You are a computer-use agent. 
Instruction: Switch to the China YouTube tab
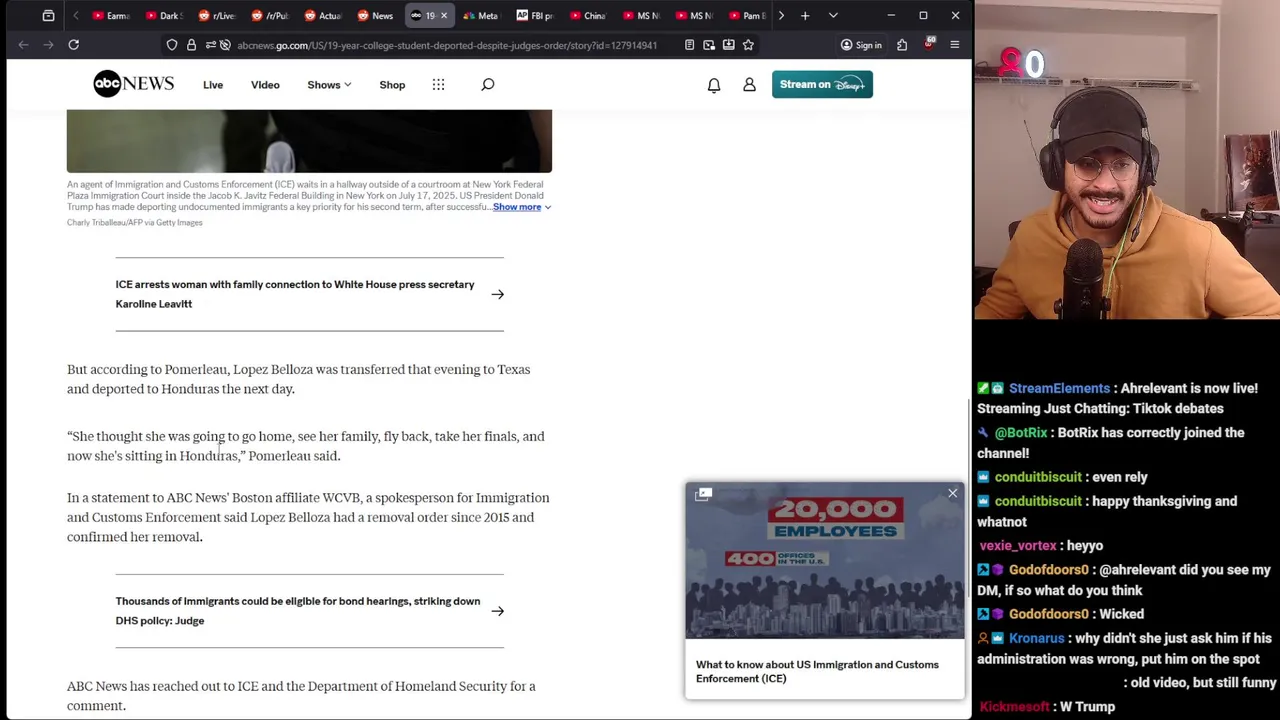click(x=588, y=15)
